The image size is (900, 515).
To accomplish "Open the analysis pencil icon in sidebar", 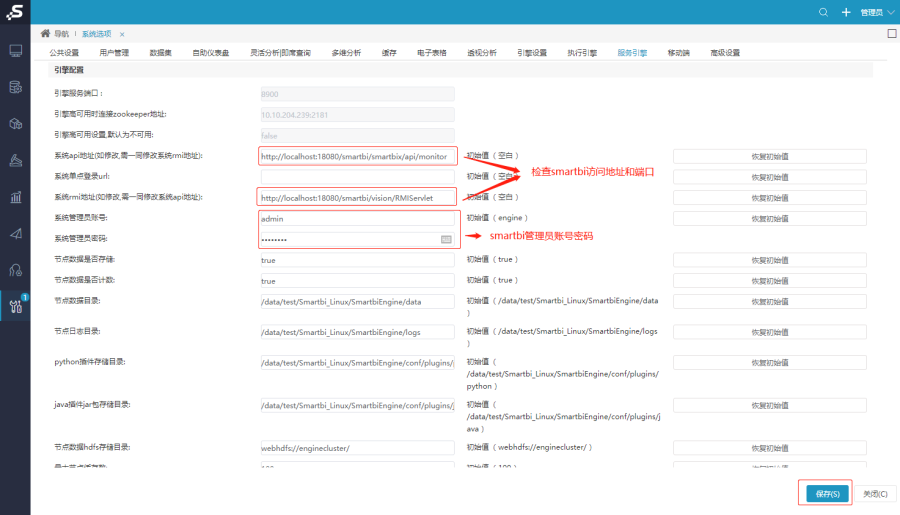I will (15, 161).
